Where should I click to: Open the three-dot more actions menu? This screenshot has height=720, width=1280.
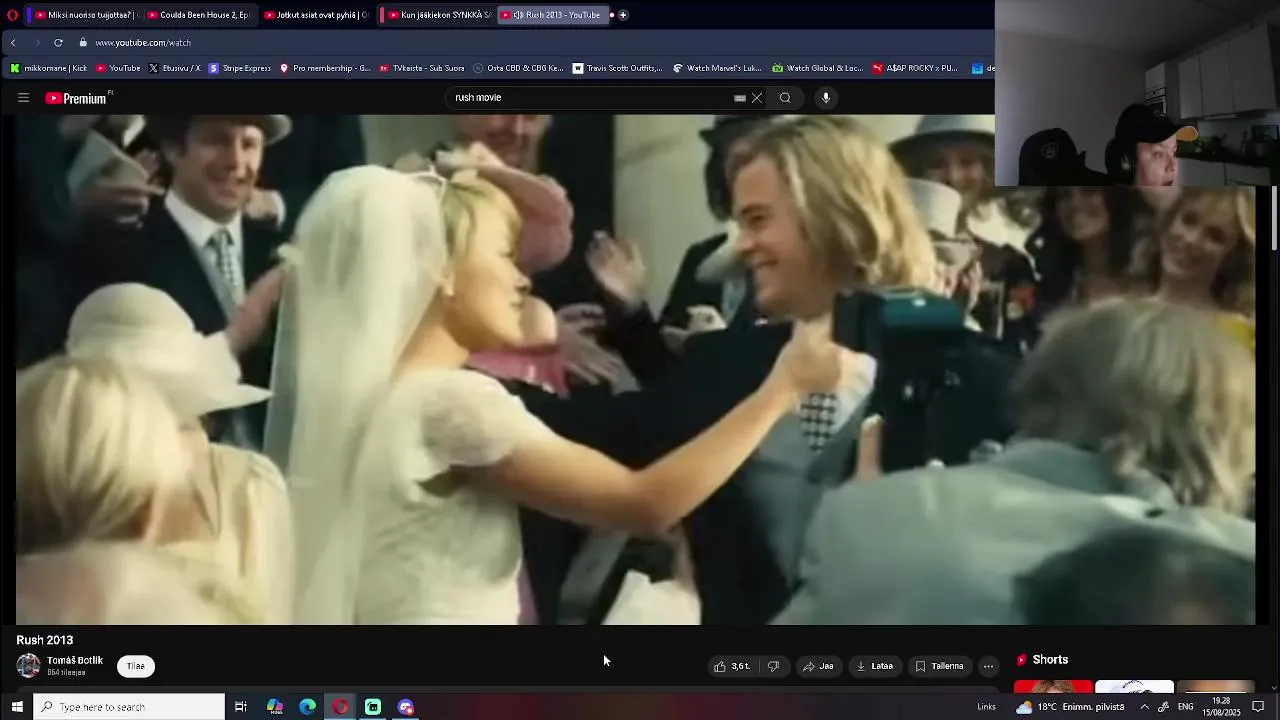[988, 666]
